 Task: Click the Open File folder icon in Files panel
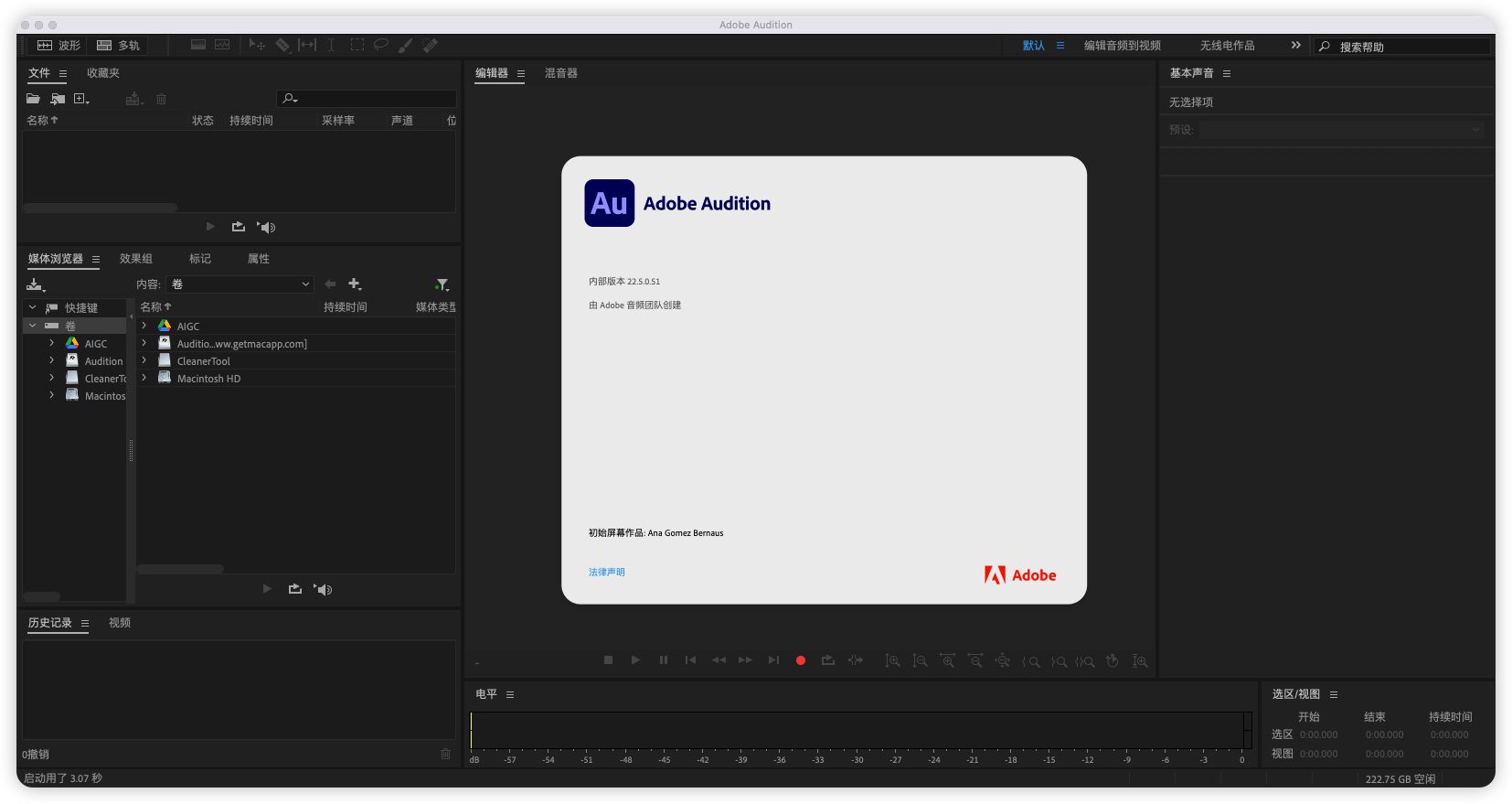point(33,99)
